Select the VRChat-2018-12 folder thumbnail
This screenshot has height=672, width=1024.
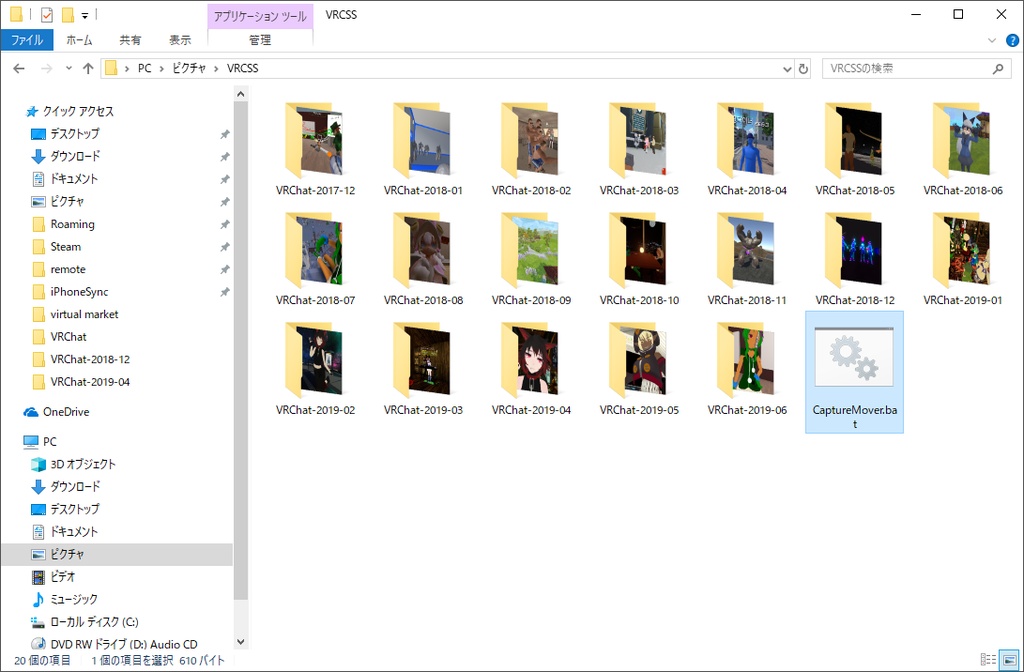point(855,251)
